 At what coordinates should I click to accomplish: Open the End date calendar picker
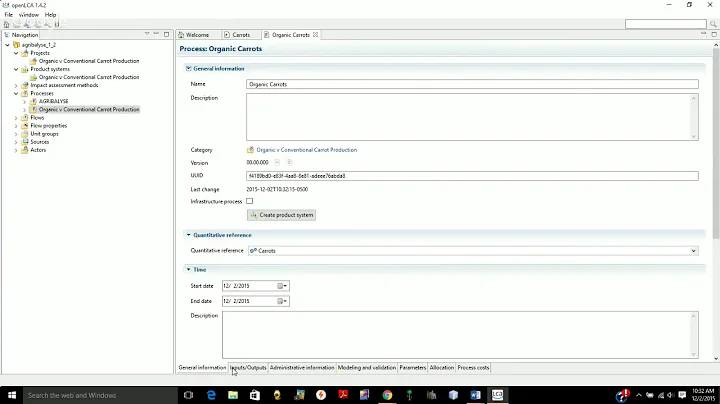click(x=282, y=301)
